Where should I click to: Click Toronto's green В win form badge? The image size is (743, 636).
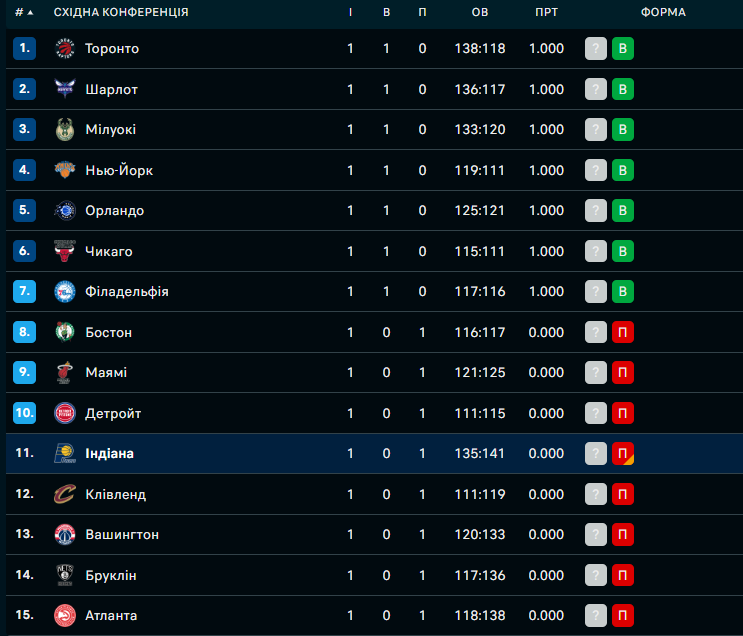[623, 48]
